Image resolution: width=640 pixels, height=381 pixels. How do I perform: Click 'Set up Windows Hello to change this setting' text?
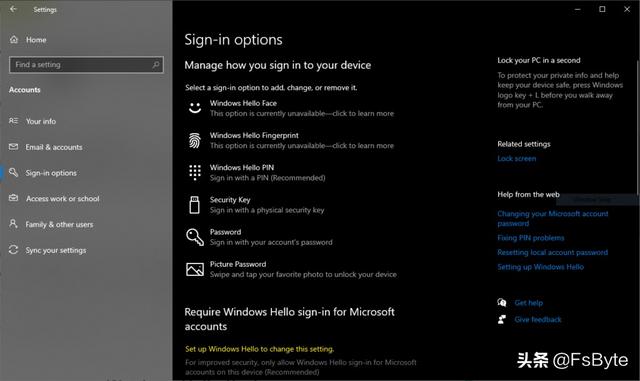pos(260,349)
